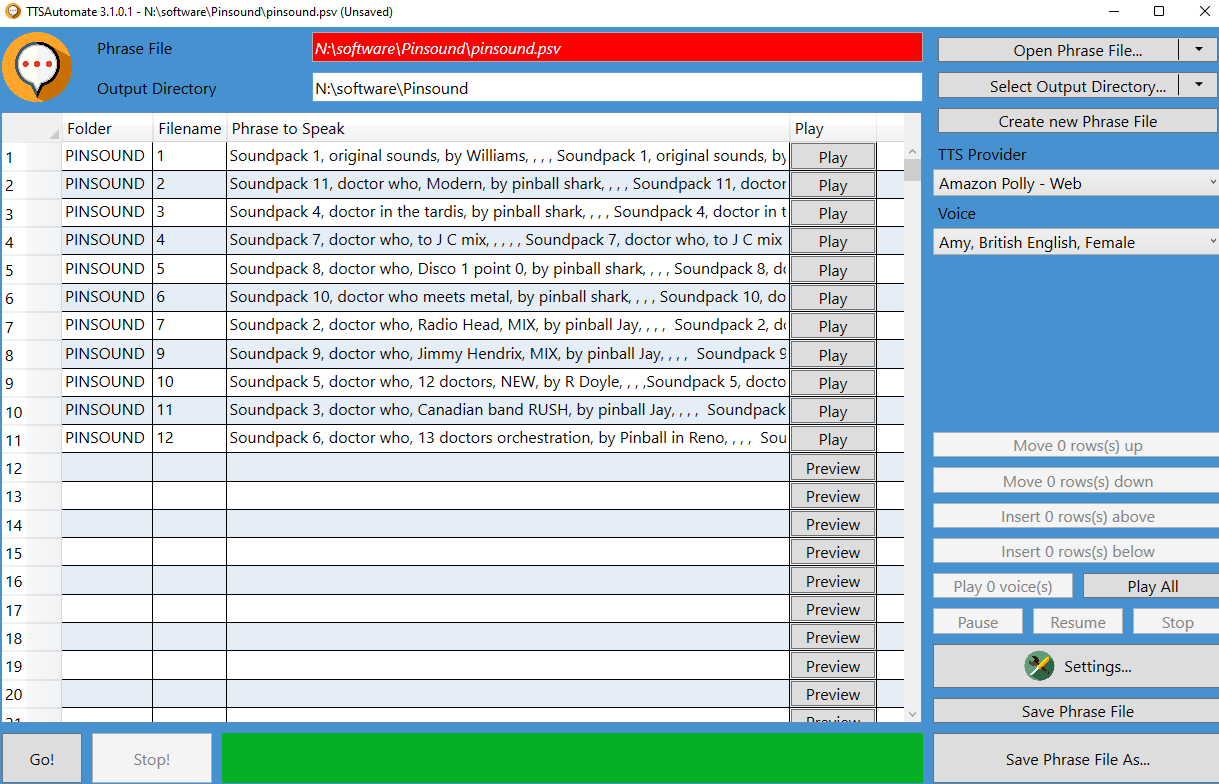This screenshot has height=784, width=1219.
Task: Expand the Open Phrase File arrow dropdown
Action: pos(1198,50)
